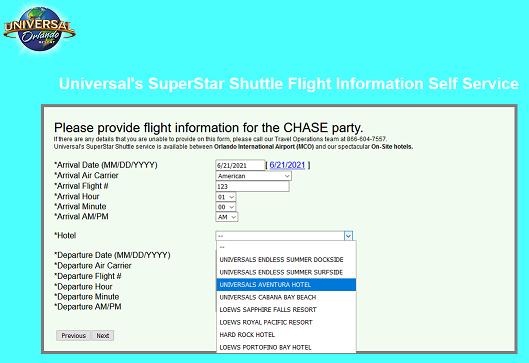
Task: Select Loews Portofino Bay Hotel option
Action: pos(286,347)
